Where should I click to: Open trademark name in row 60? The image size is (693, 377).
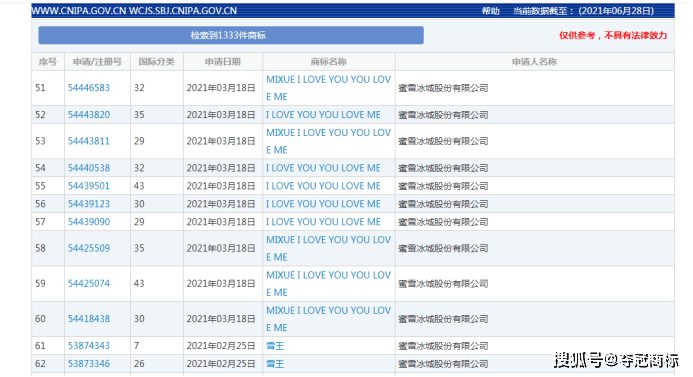point(328,319)
